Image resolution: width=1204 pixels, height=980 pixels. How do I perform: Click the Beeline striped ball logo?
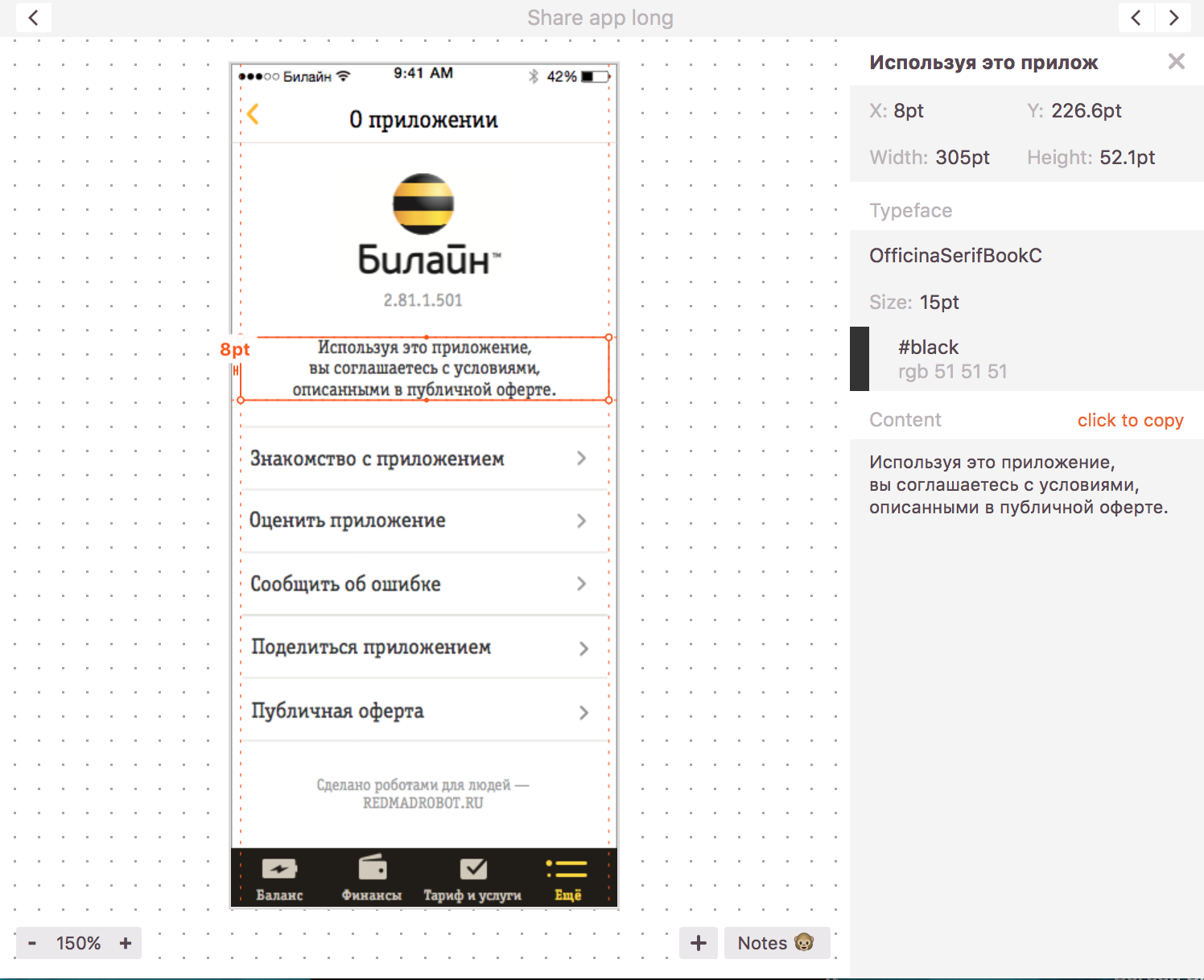coord(423,204)
